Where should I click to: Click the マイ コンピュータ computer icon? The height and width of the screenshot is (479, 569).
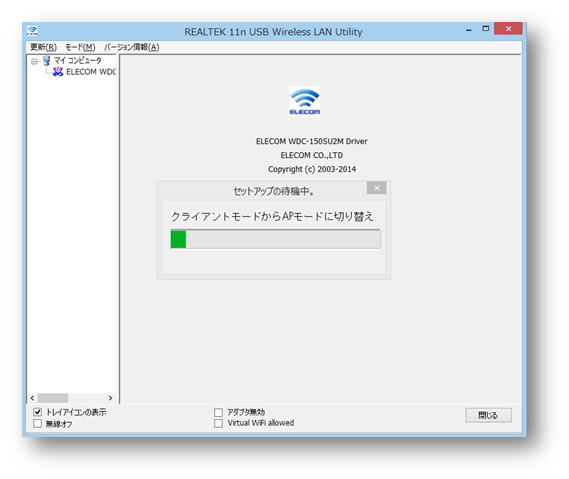46,60
